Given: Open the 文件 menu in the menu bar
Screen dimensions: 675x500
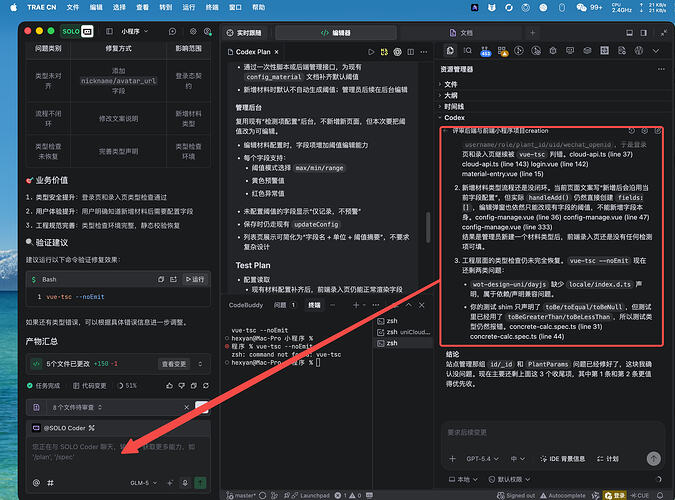Looking at the screenshot, I should pyautogui.click(x=73, y=7).
